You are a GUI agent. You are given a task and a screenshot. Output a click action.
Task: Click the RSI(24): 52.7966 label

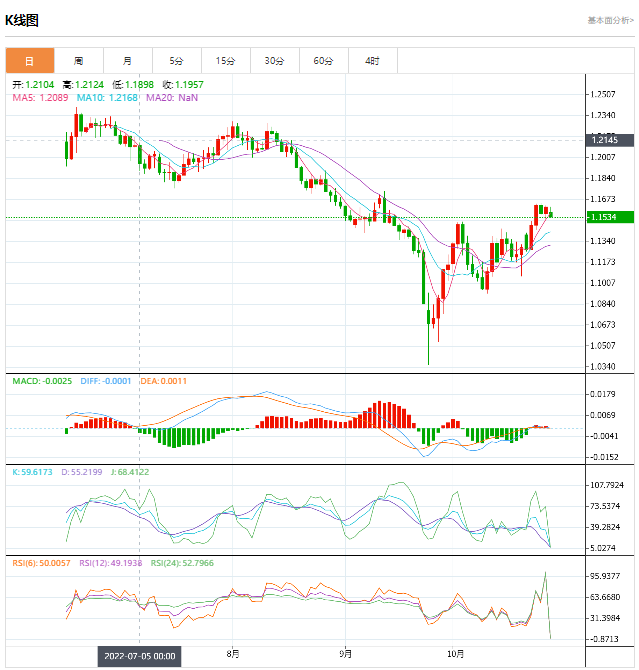point(182,563)
